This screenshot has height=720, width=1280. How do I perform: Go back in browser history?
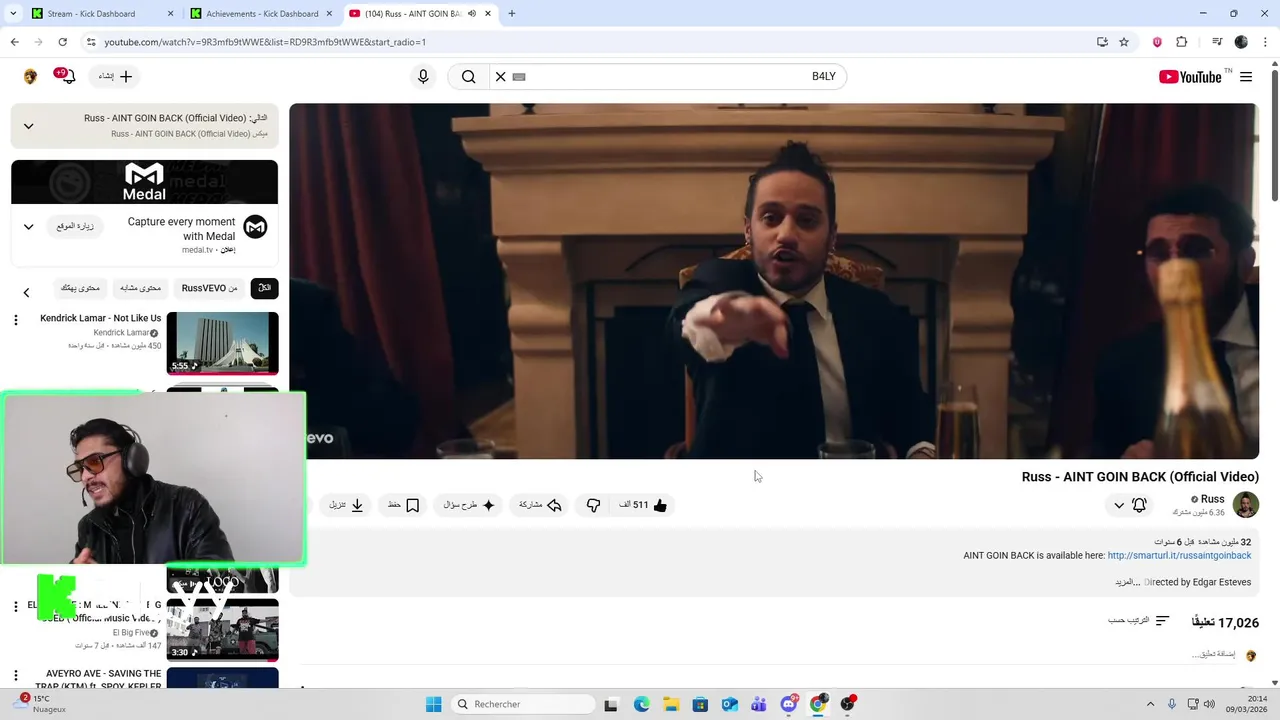[x=14, y=42]
